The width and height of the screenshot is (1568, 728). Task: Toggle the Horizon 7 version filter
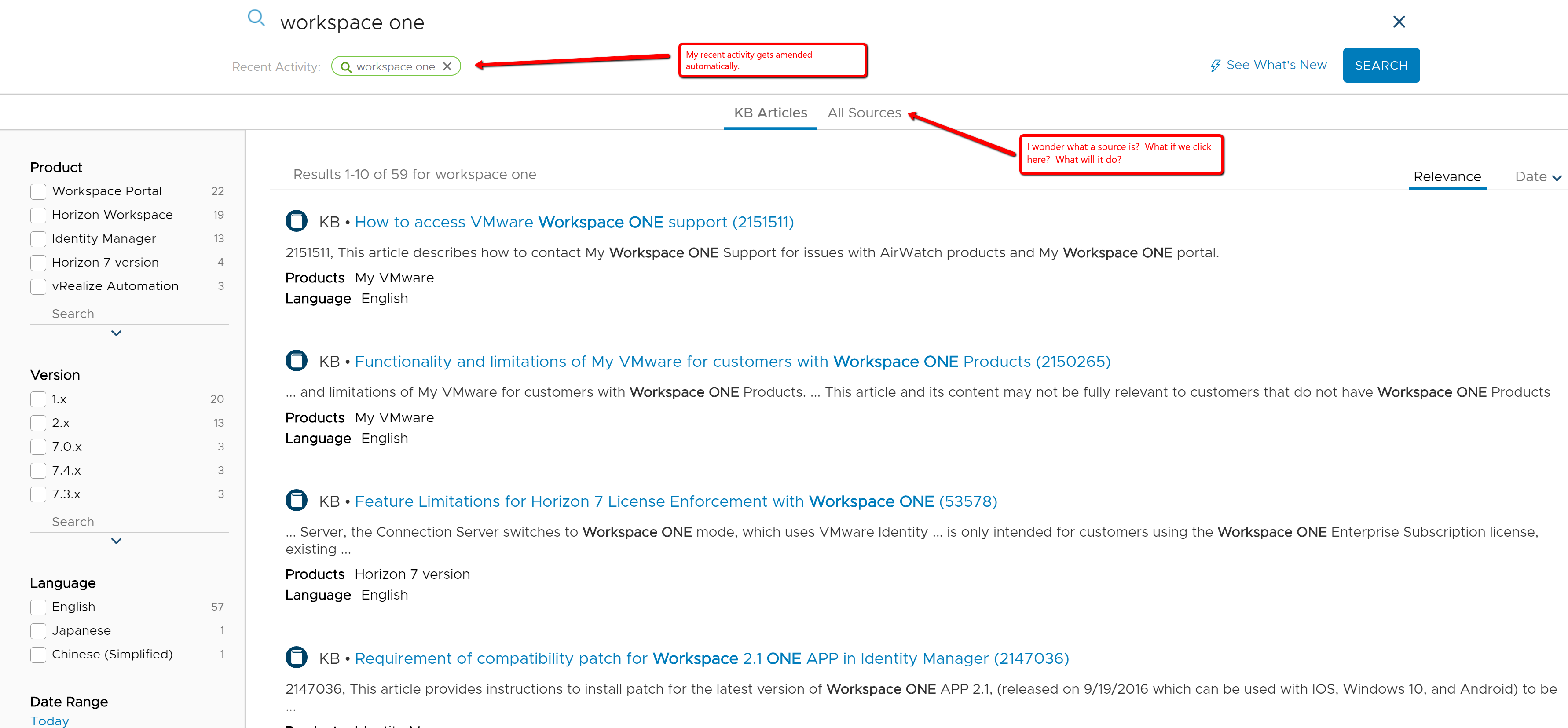tap(38, 263)
